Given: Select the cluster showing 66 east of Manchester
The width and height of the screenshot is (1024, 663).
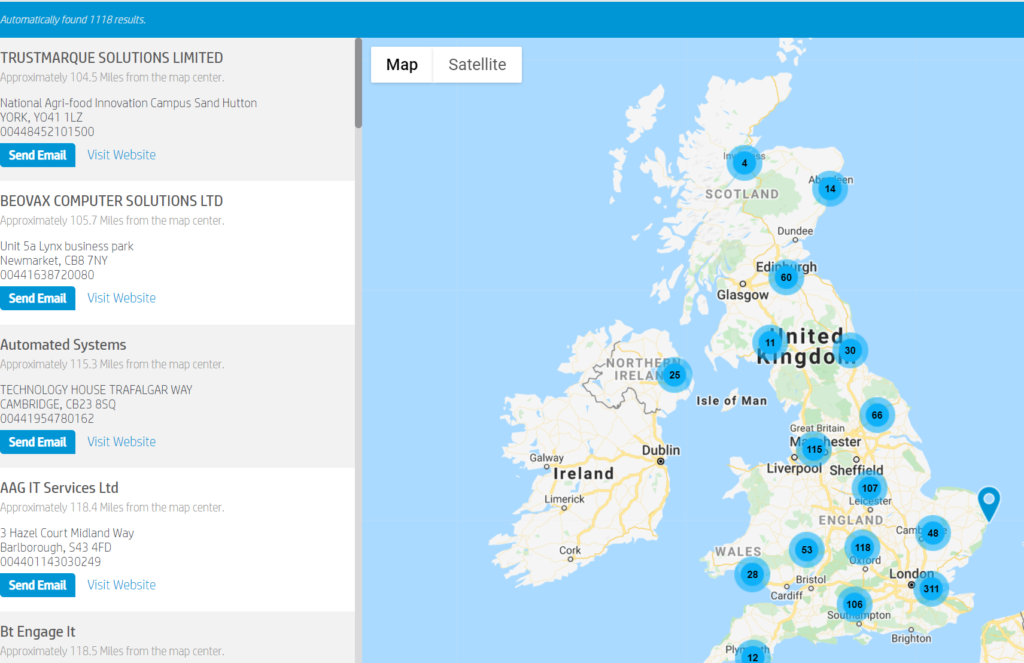Looking at the screenshot, I should pyautogui.click(x=876, y=414).
